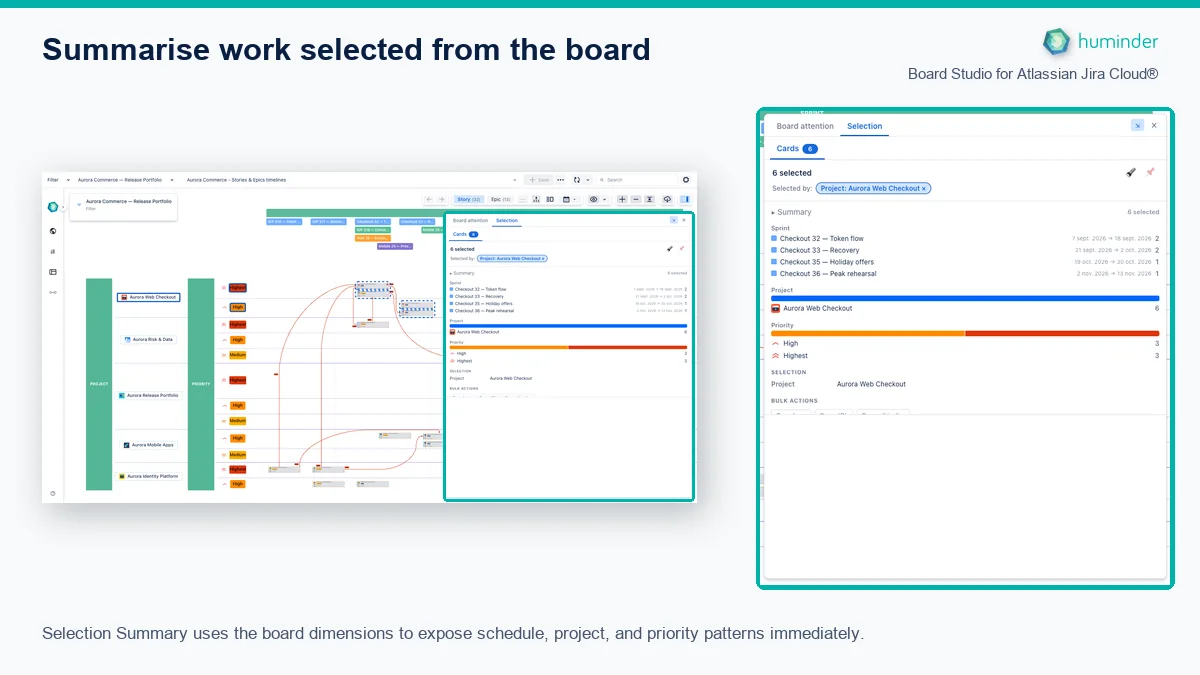1200x675 pixels.
Task: Click 'Checkout 32 — Token flow' in enlarged panel
Action: tap(821, 239)
